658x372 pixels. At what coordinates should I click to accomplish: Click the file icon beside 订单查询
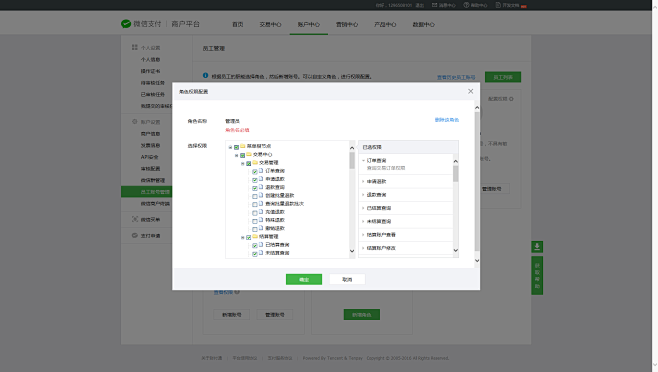coord(261,171)
